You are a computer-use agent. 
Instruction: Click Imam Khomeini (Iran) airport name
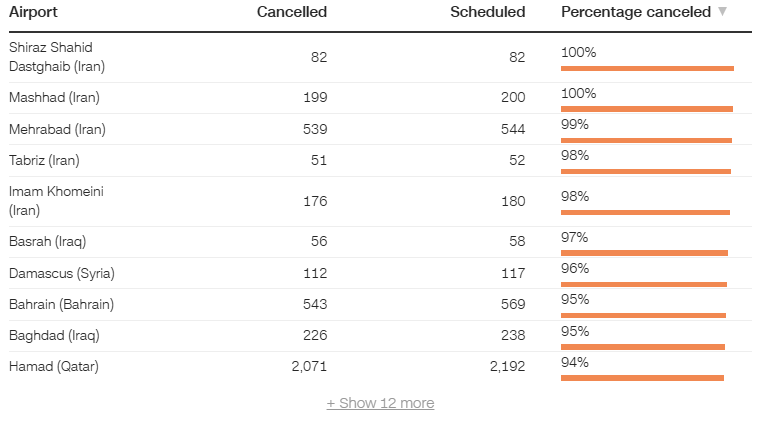tap(56, 201)
